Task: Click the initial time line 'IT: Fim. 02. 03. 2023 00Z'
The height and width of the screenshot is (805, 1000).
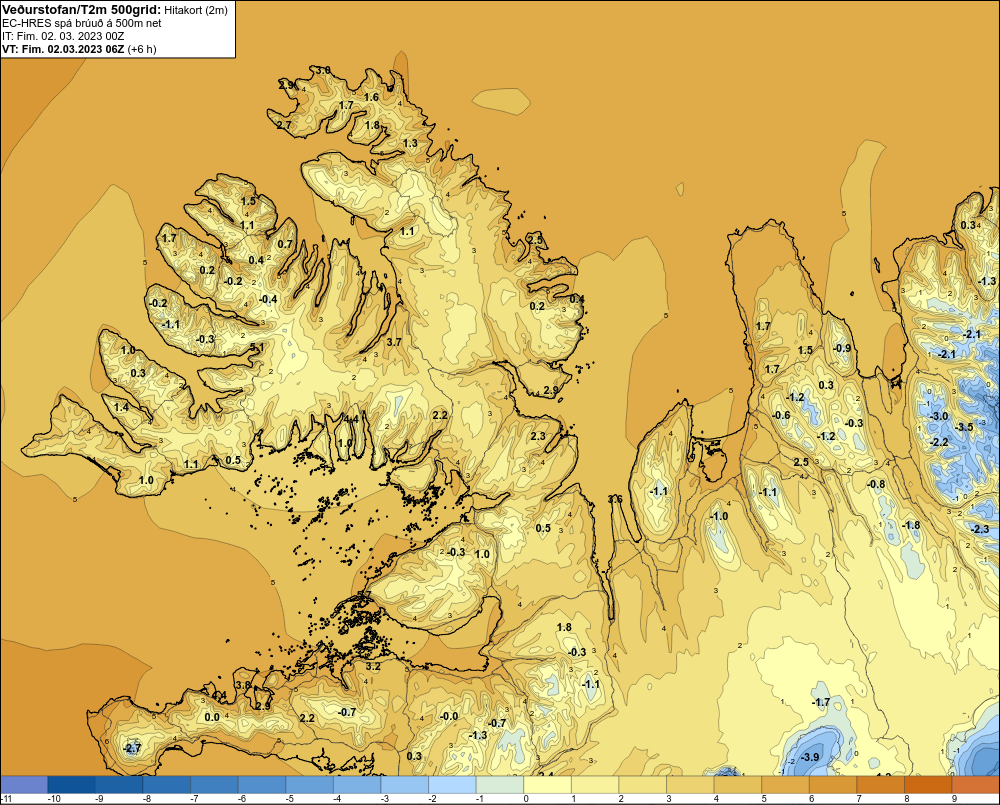Action: click(63, 36)
